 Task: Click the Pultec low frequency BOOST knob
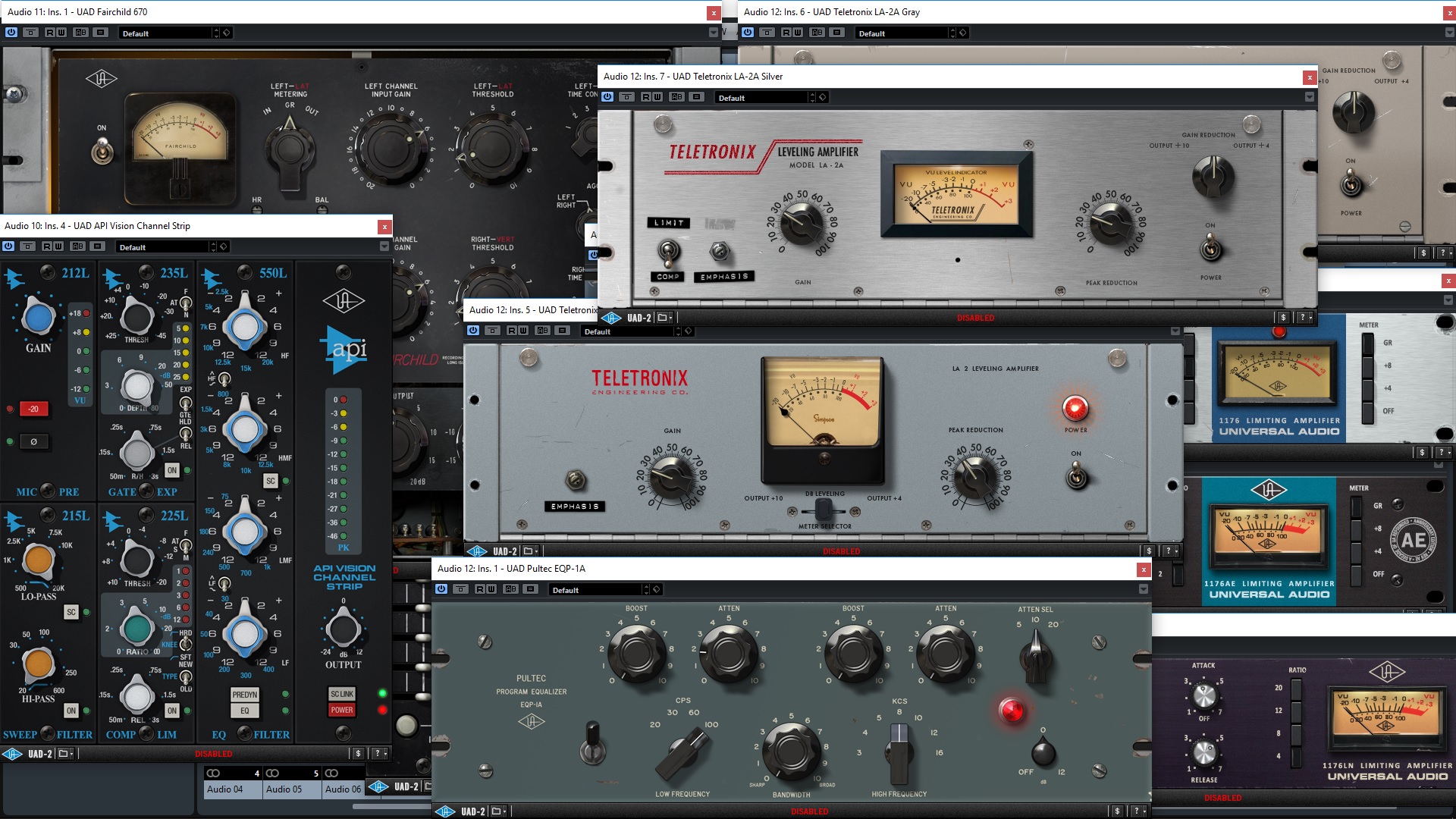pyautogui.click(x=637, y=651)
